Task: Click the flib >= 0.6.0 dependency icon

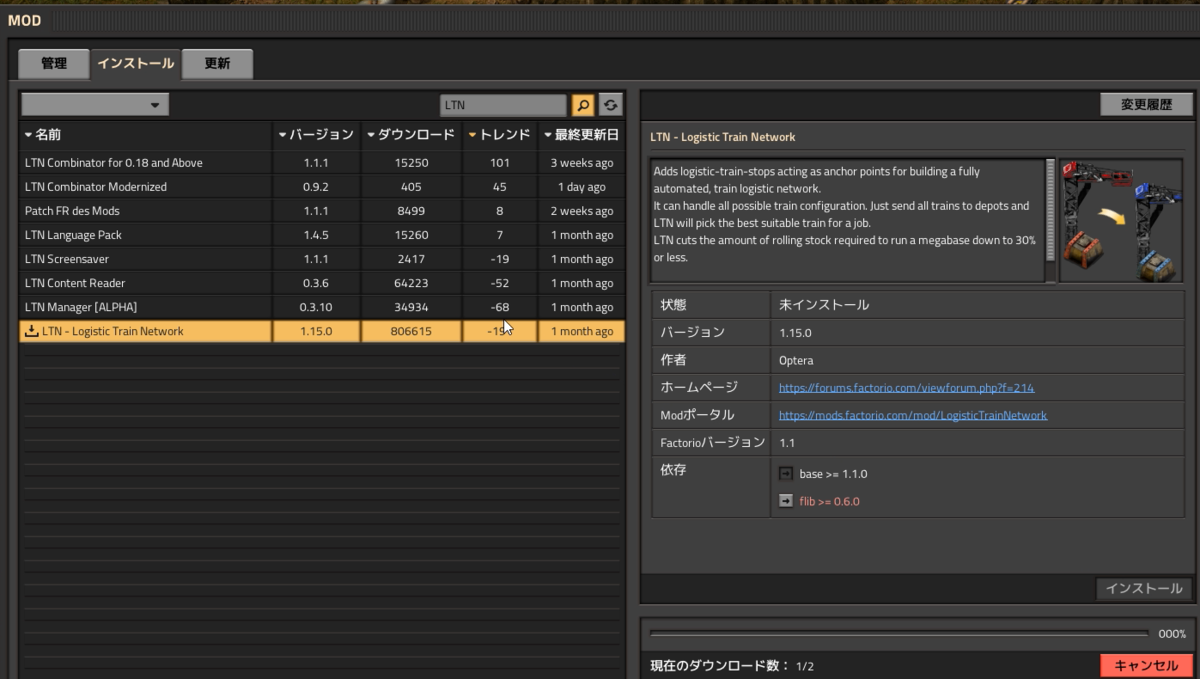Action: 786,501
